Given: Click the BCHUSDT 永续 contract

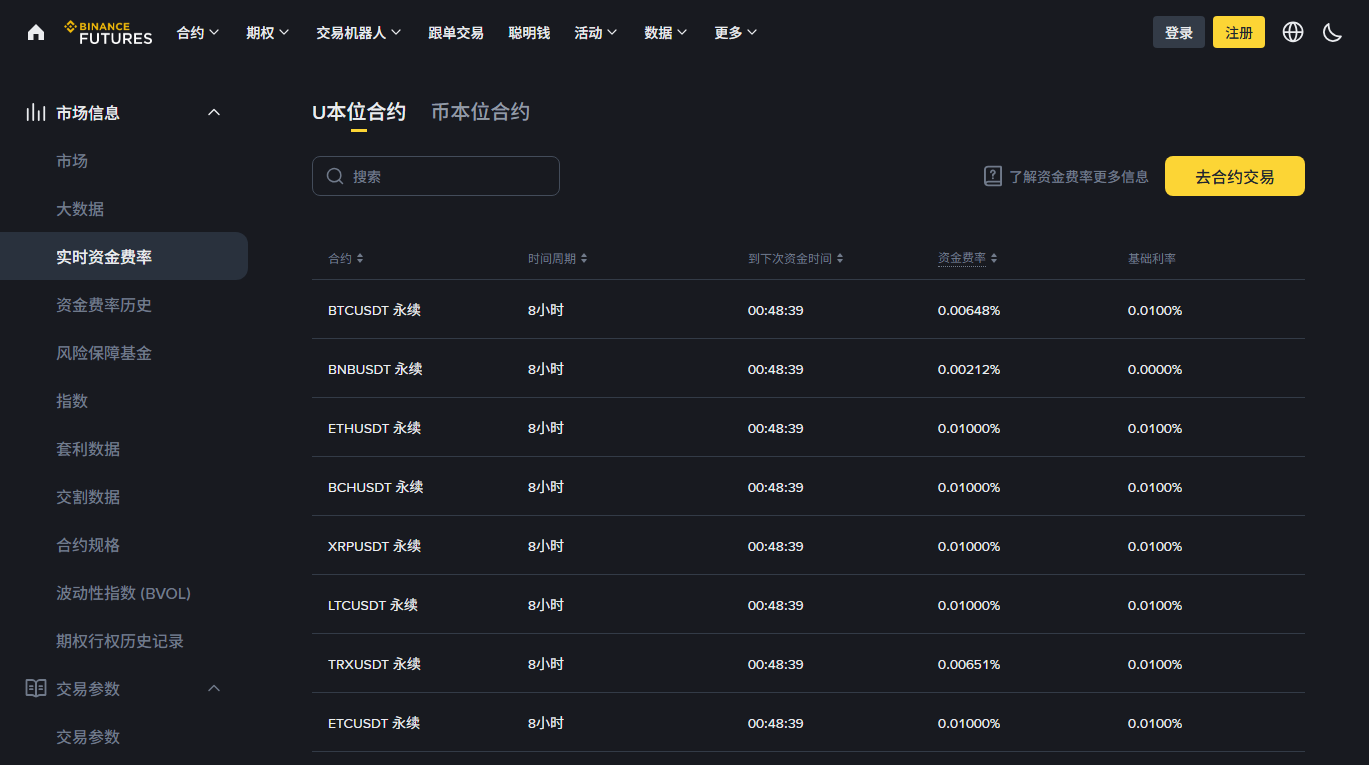Looking at the screenshot, I should [x=376, y=487].
